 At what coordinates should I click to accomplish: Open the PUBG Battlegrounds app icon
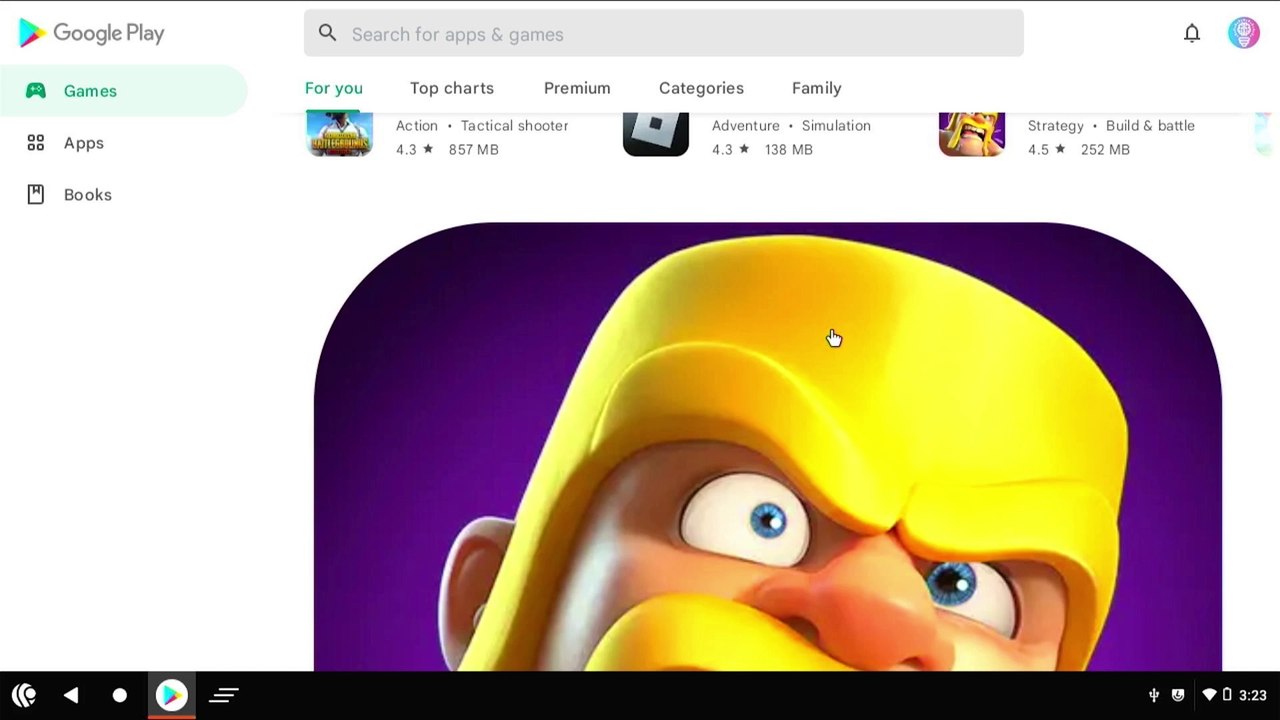[x=339, y=135]
